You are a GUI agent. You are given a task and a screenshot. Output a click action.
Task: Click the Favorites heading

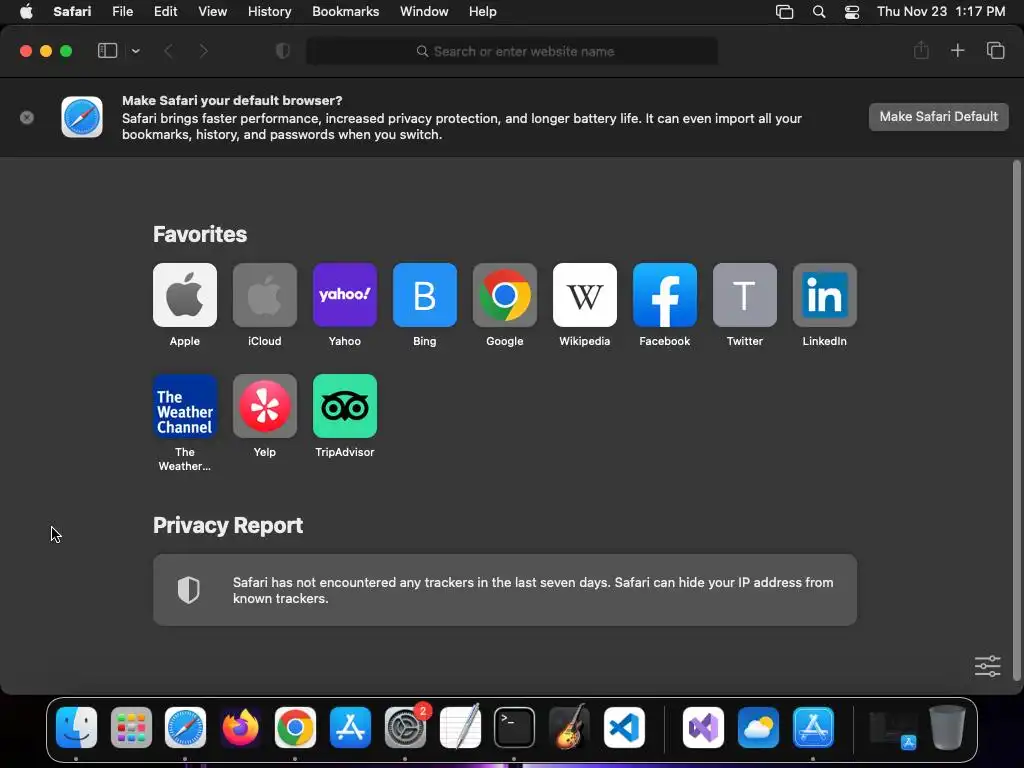coord(200,234)
